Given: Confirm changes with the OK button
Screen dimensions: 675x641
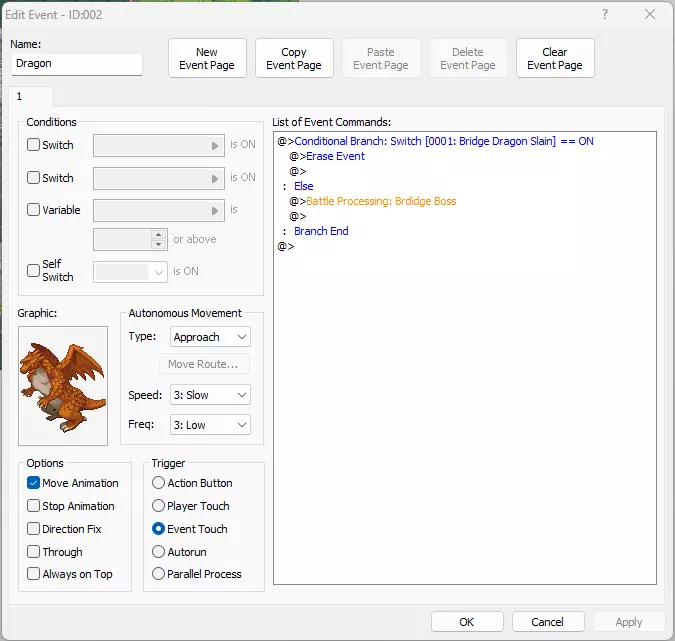Looking at the screenshot, I should click(467, 622).
